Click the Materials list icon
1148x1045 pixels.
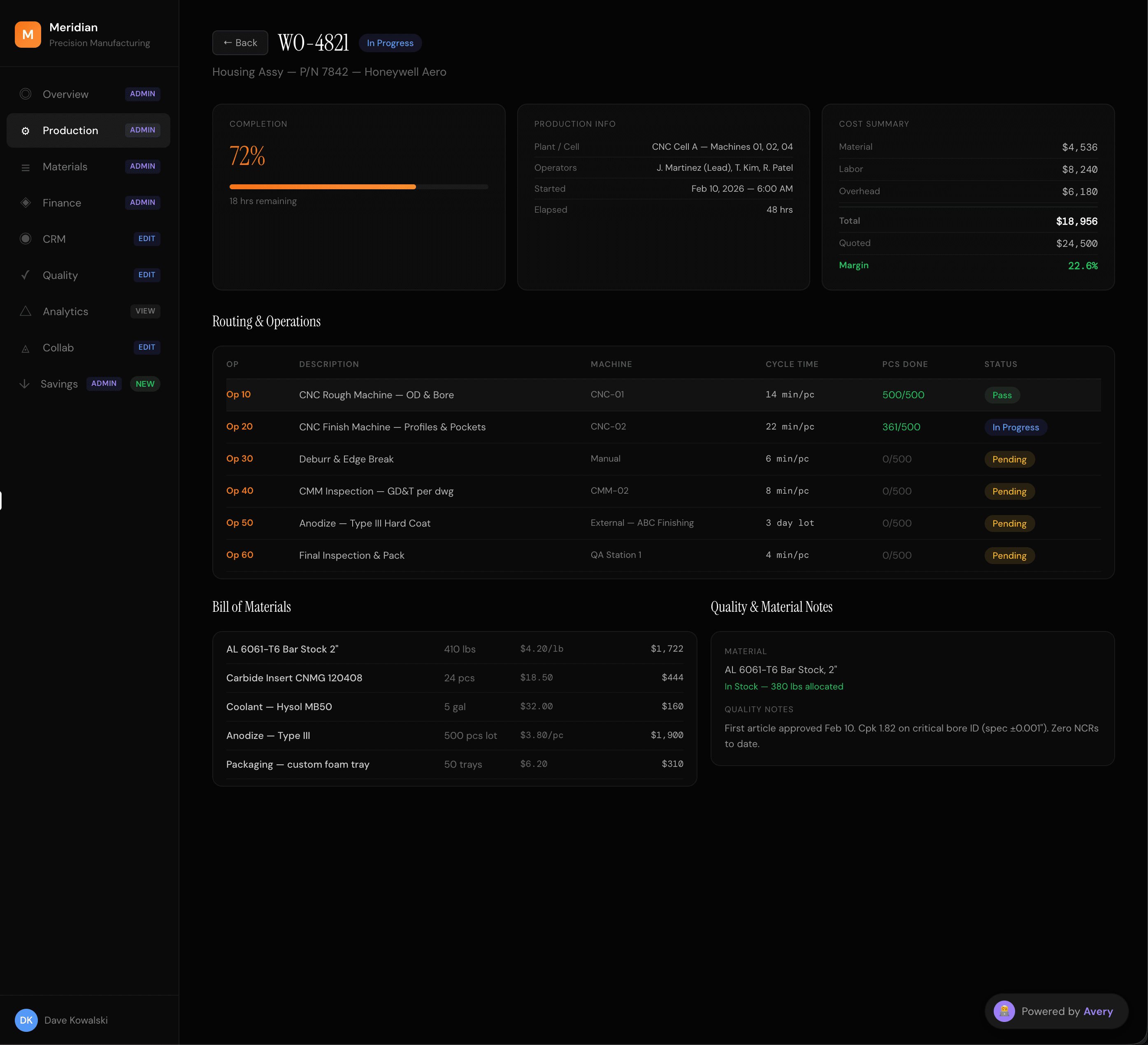[26, 167]
